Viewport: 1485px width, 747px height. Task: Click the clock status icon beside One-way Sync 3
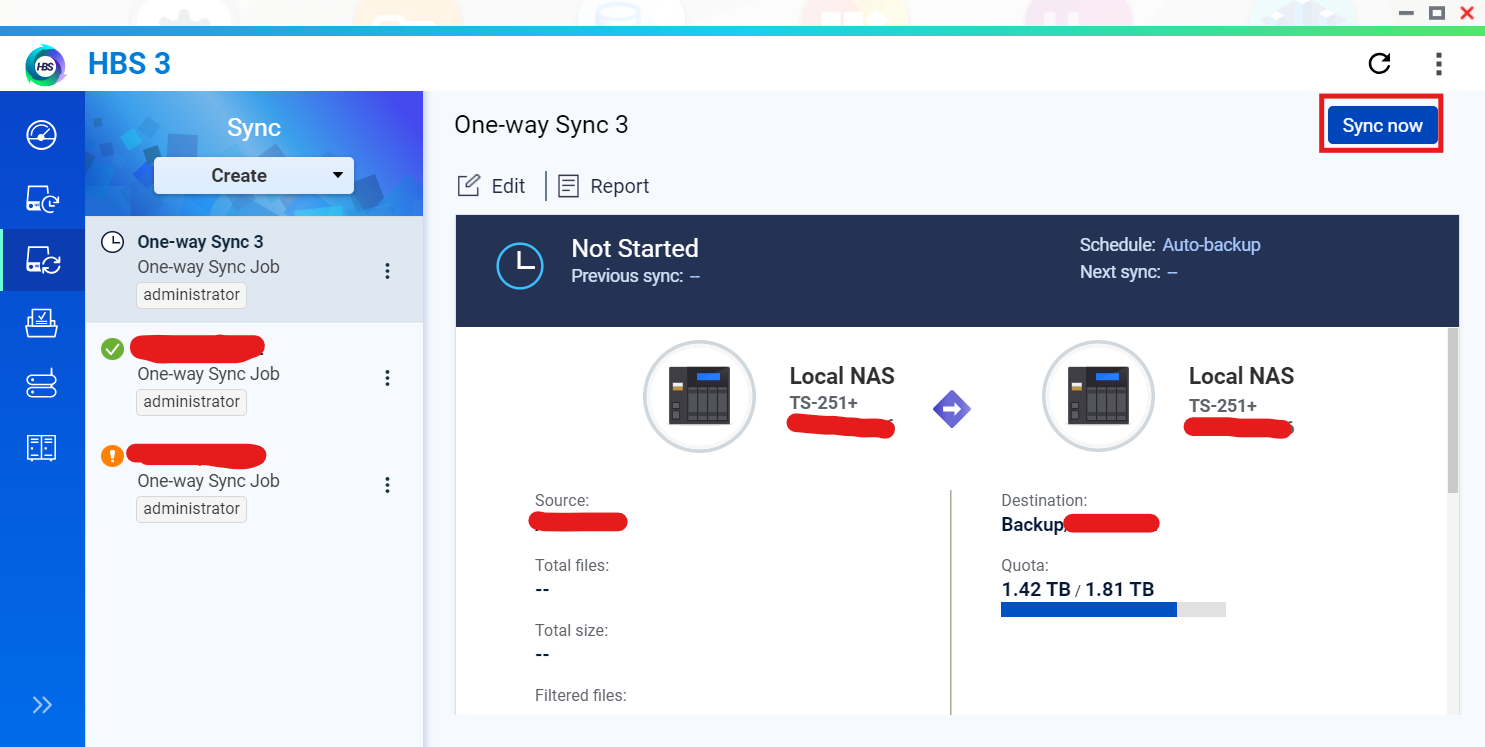tap(114, 242)
